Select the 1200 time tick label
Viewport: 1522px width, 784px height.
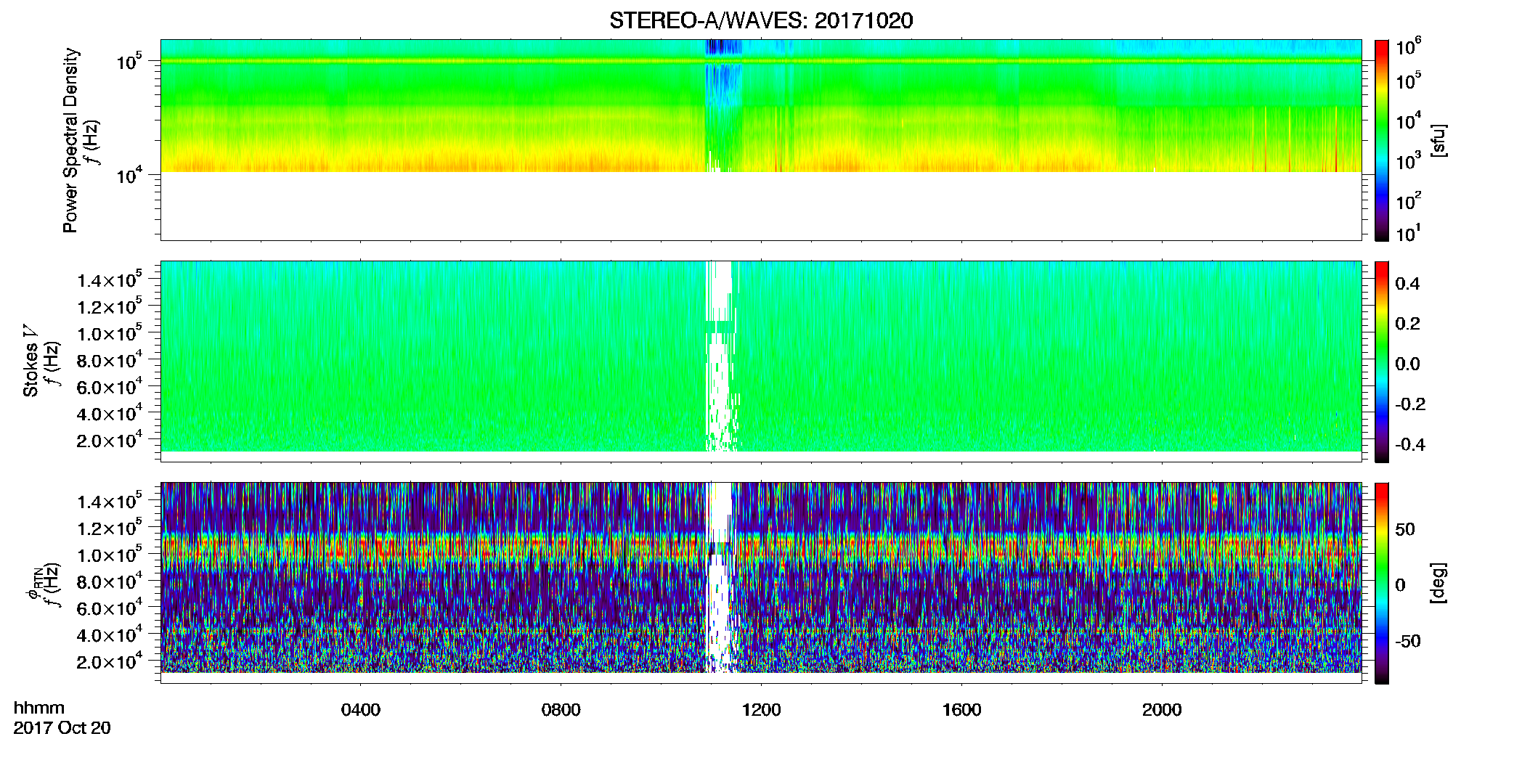(x=761, y=710)
